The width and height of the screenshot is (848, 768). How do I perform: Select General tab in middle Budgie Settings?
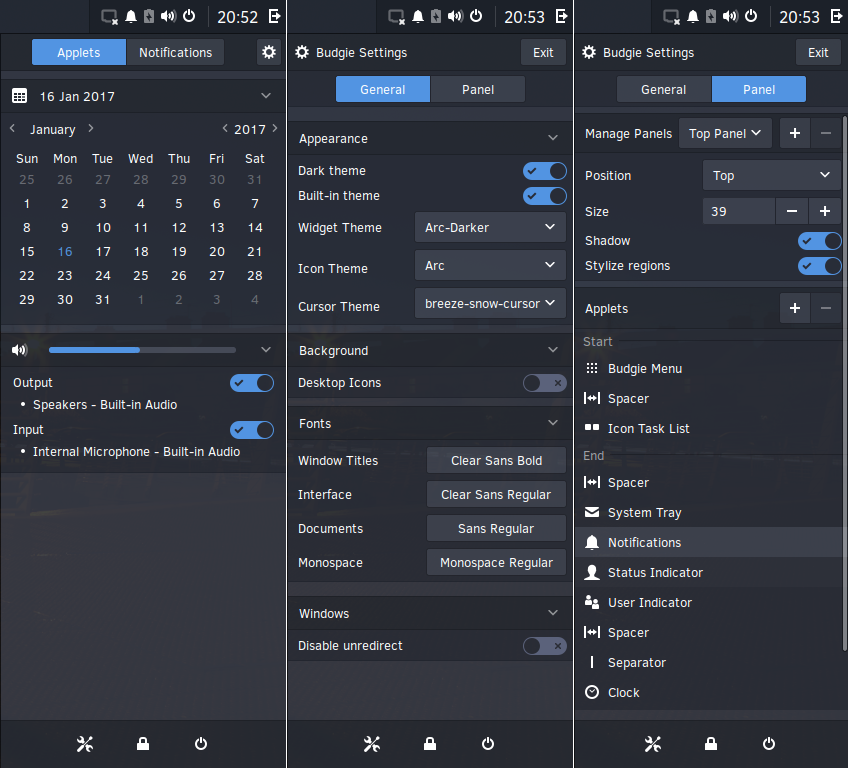[x=383, y=89]
